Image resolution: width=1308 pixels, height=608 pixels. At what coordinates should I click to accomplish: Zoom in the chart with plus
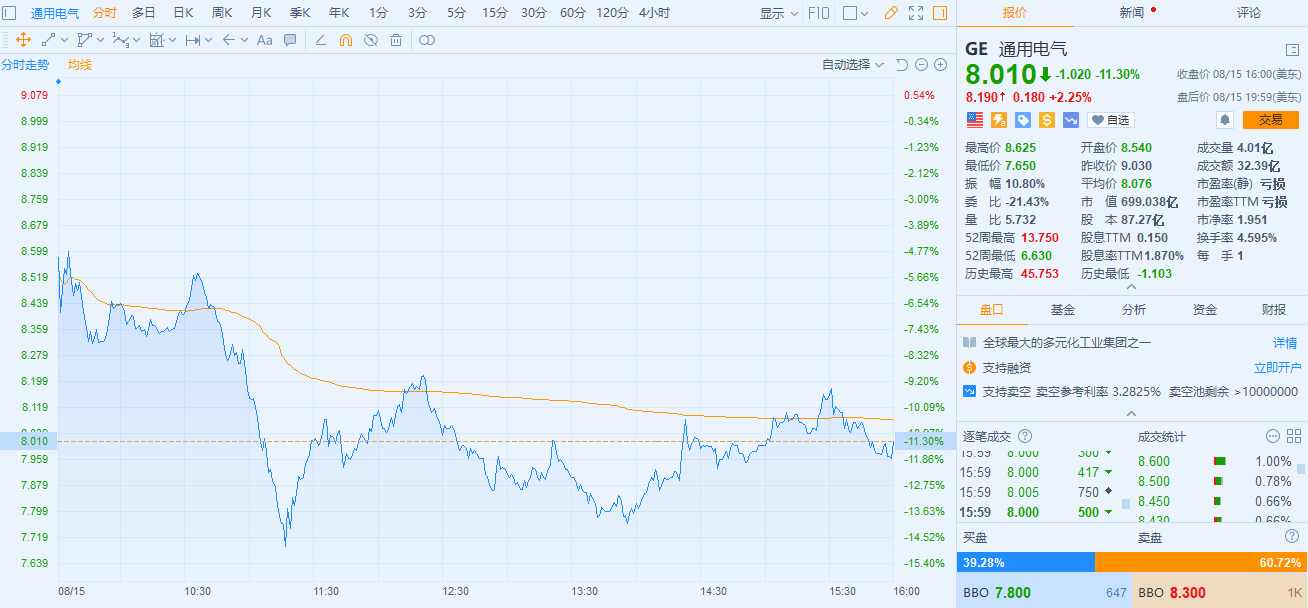pos(940,65)
